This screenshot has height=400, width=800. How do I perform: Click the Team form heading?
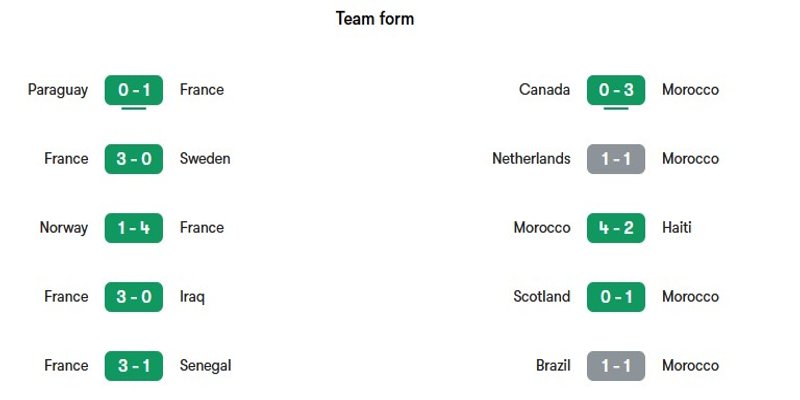375,19
